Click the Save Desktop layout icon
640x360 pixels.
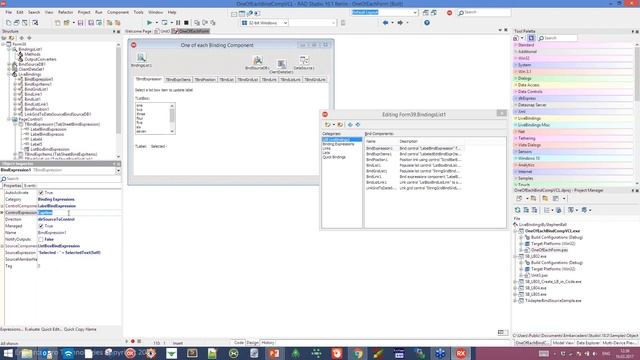click(x=426, y=13)
